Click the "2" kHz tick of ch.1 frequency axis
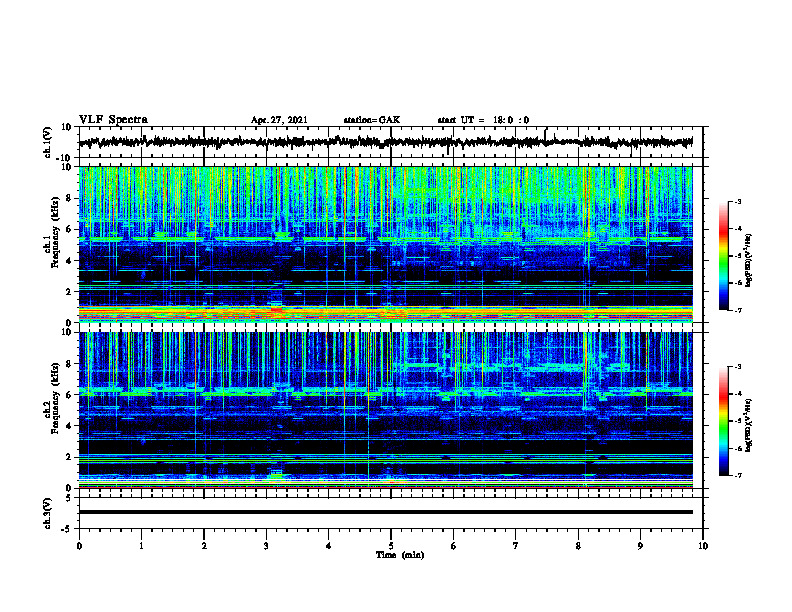Image resolution: width=792 pixels, height=612 pixels. (69, 292)
